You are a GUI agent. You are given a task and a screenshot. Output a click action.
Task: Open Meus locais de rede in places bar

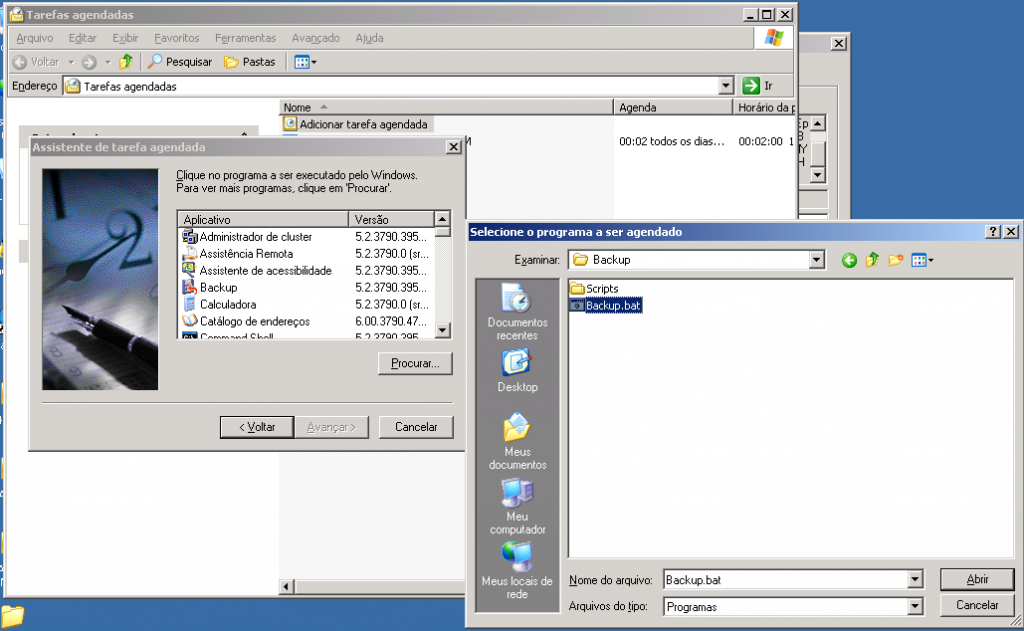[517, 570]
